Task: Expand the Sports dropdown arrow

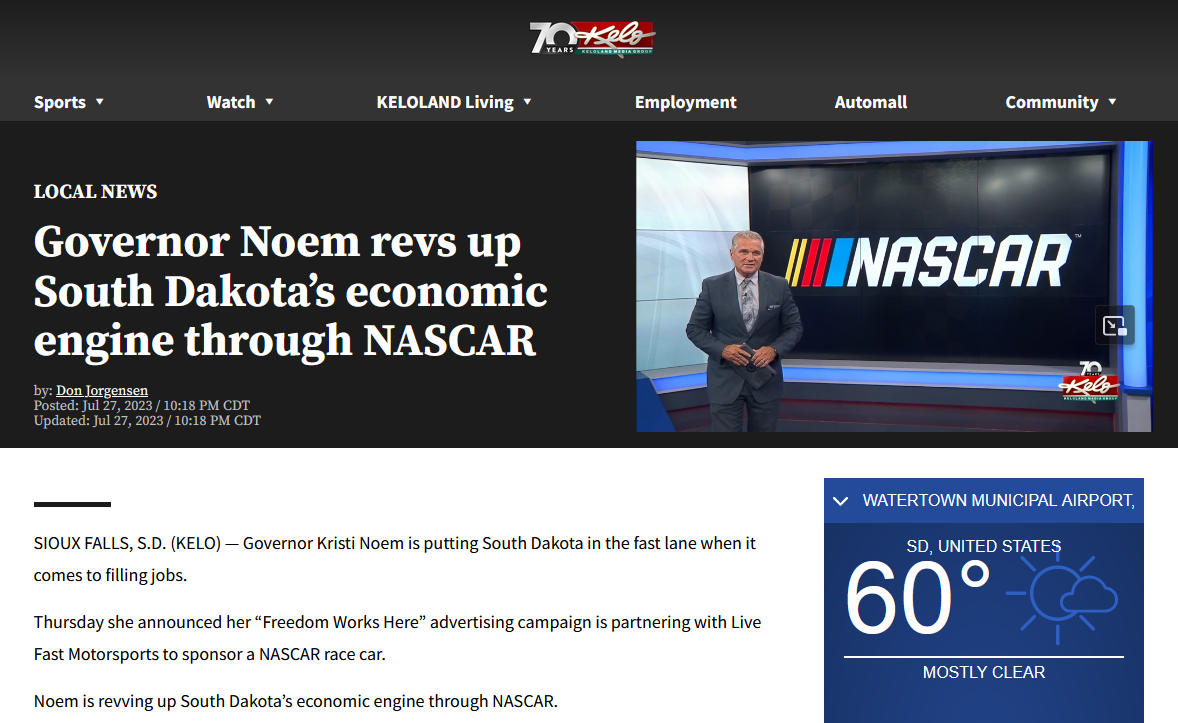Action: point(99,101)
